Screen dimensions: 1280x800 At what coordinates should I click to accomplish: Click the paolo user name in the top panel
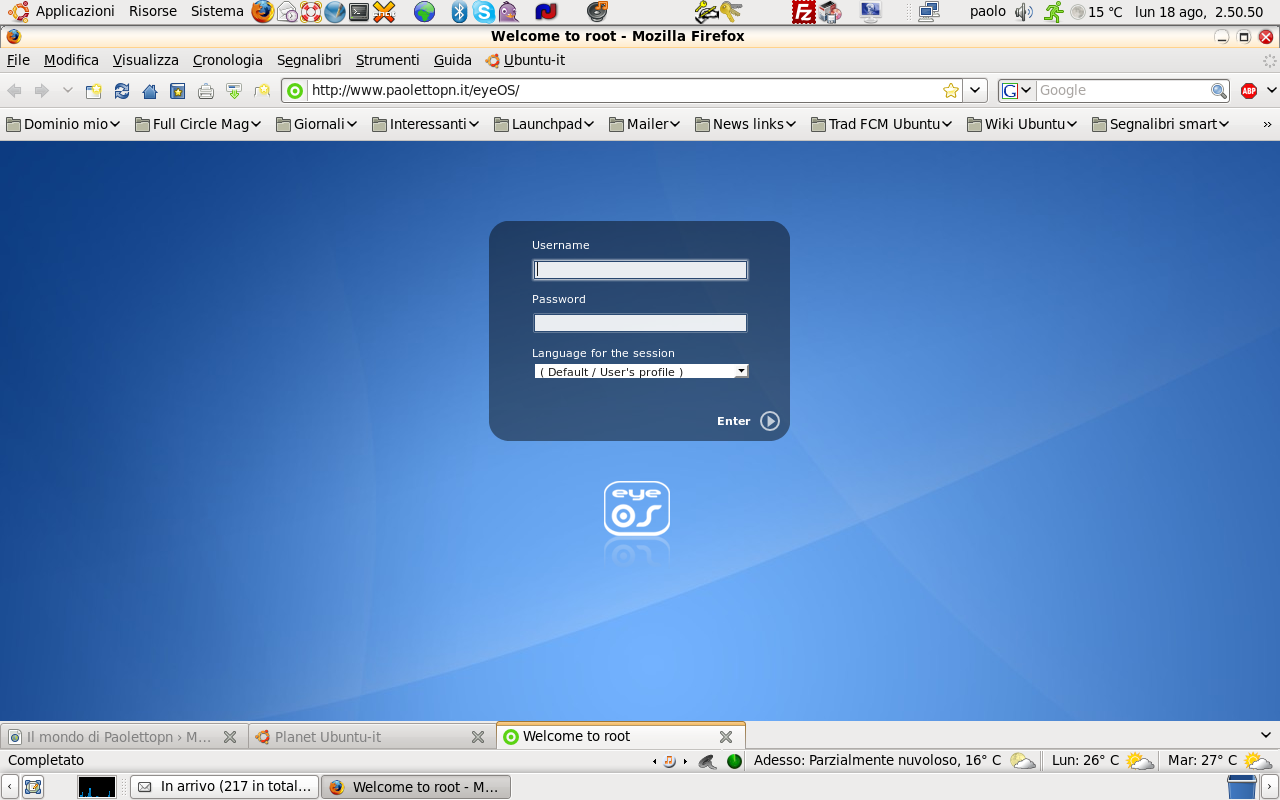988,12
